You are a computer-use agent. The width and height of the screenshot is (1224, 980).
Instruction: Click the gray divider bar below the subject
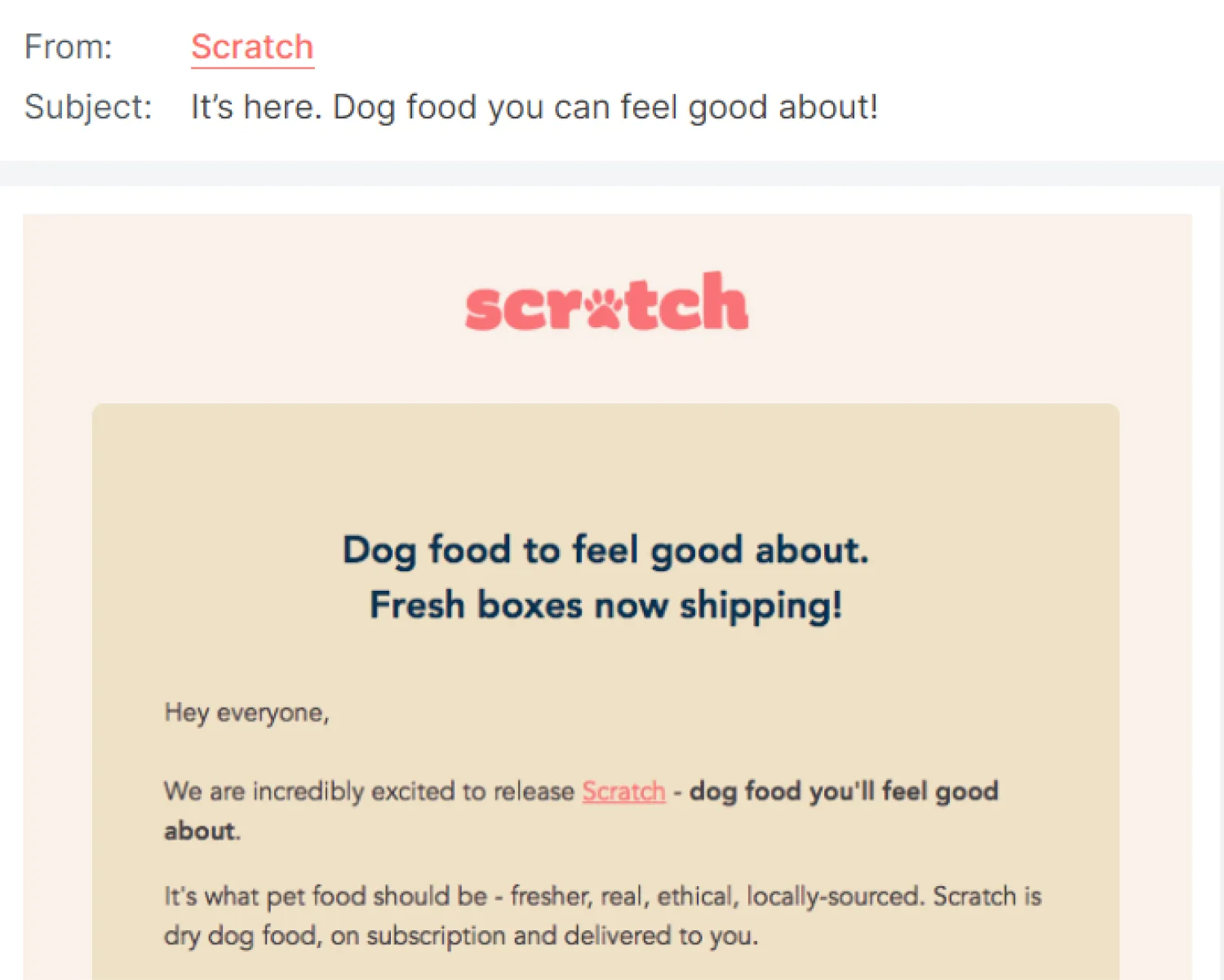tap(612, 173)
